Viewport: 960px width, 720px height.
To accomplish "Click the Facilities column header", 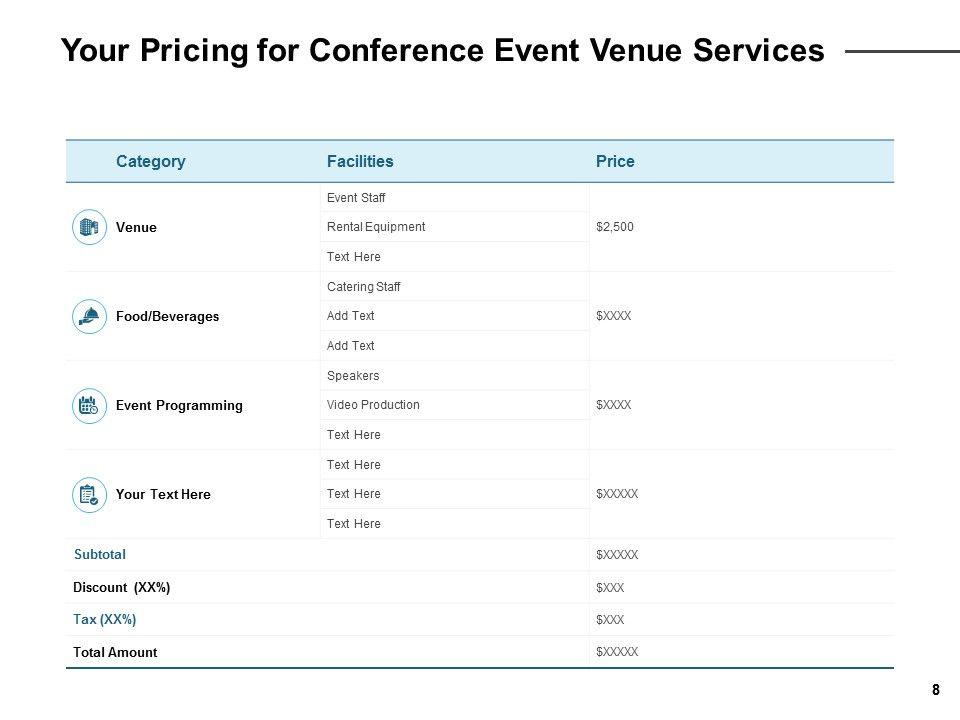I will tap(360, 161).
